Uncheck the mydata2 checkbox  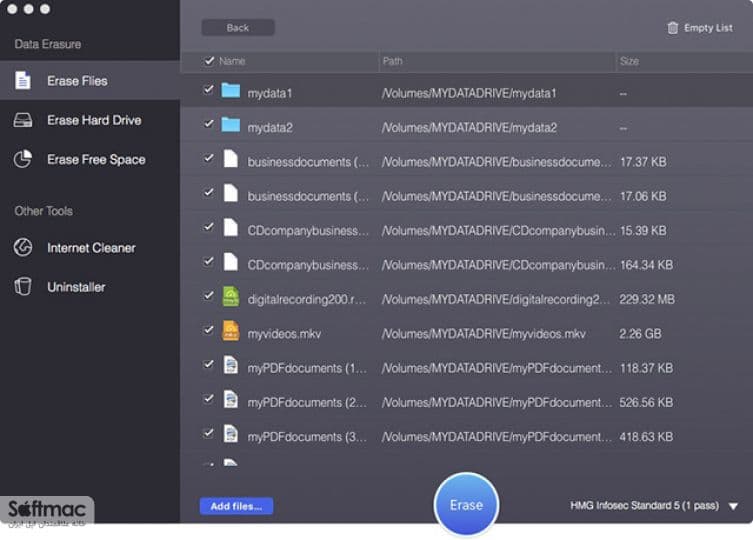[x=208, y=124]
